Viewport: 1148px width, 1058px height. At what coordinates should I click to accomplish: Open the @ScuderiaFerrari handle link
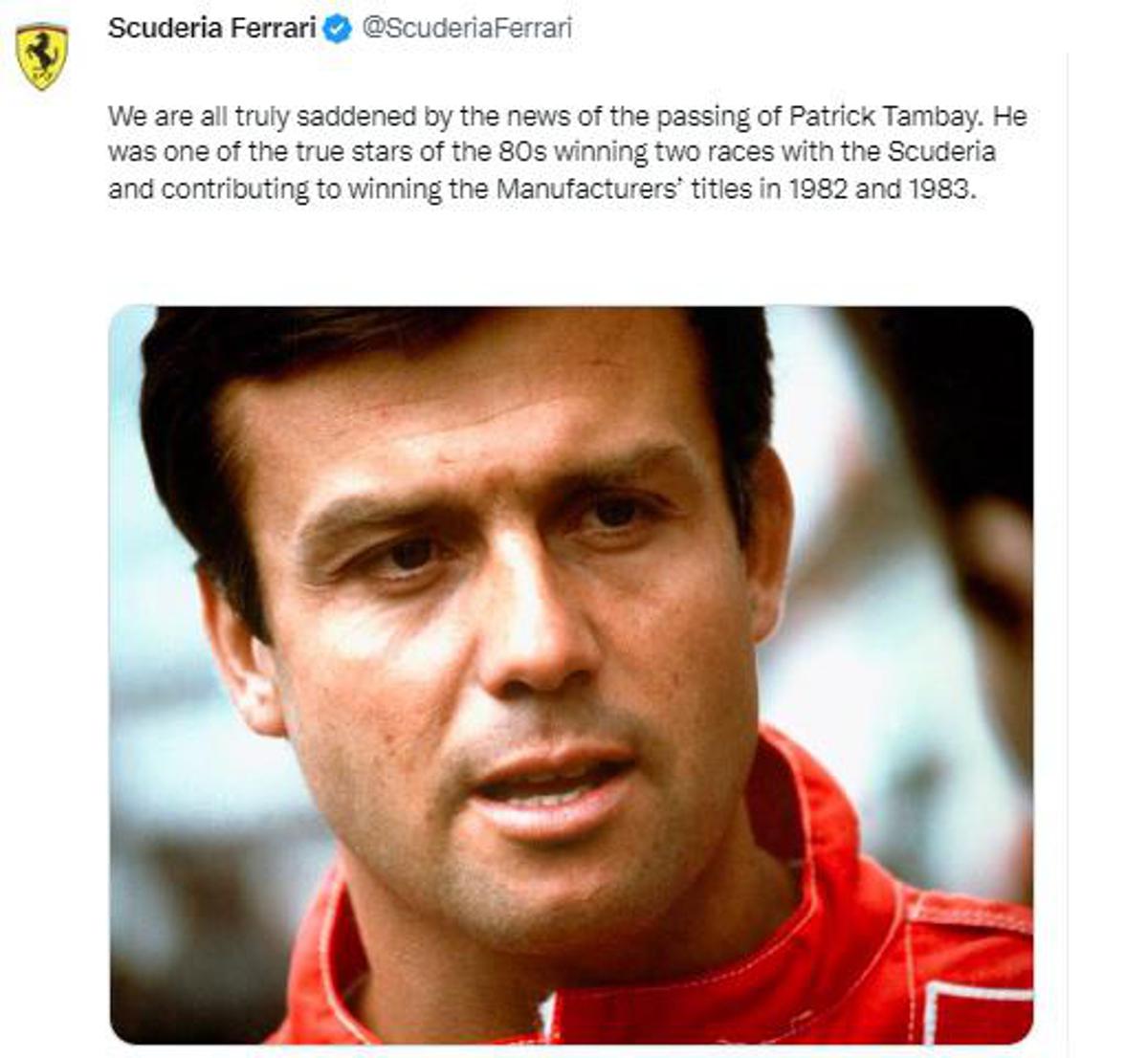coord(465,29)
